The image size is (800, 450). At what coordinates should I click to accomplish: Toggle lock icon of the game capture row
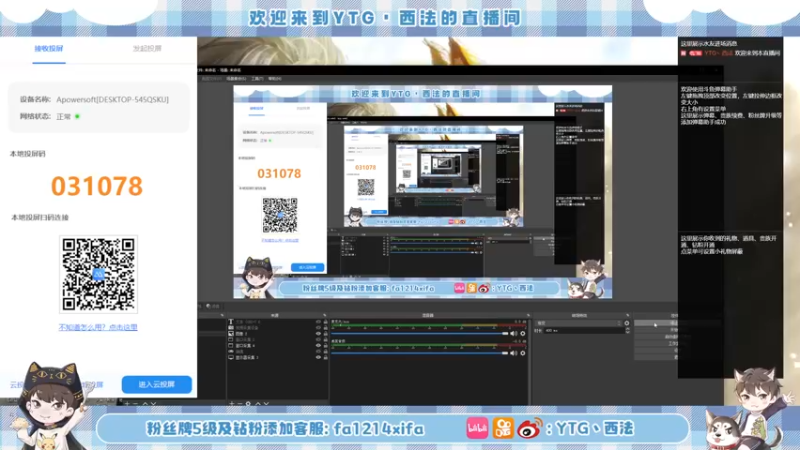tap(326, 352)
